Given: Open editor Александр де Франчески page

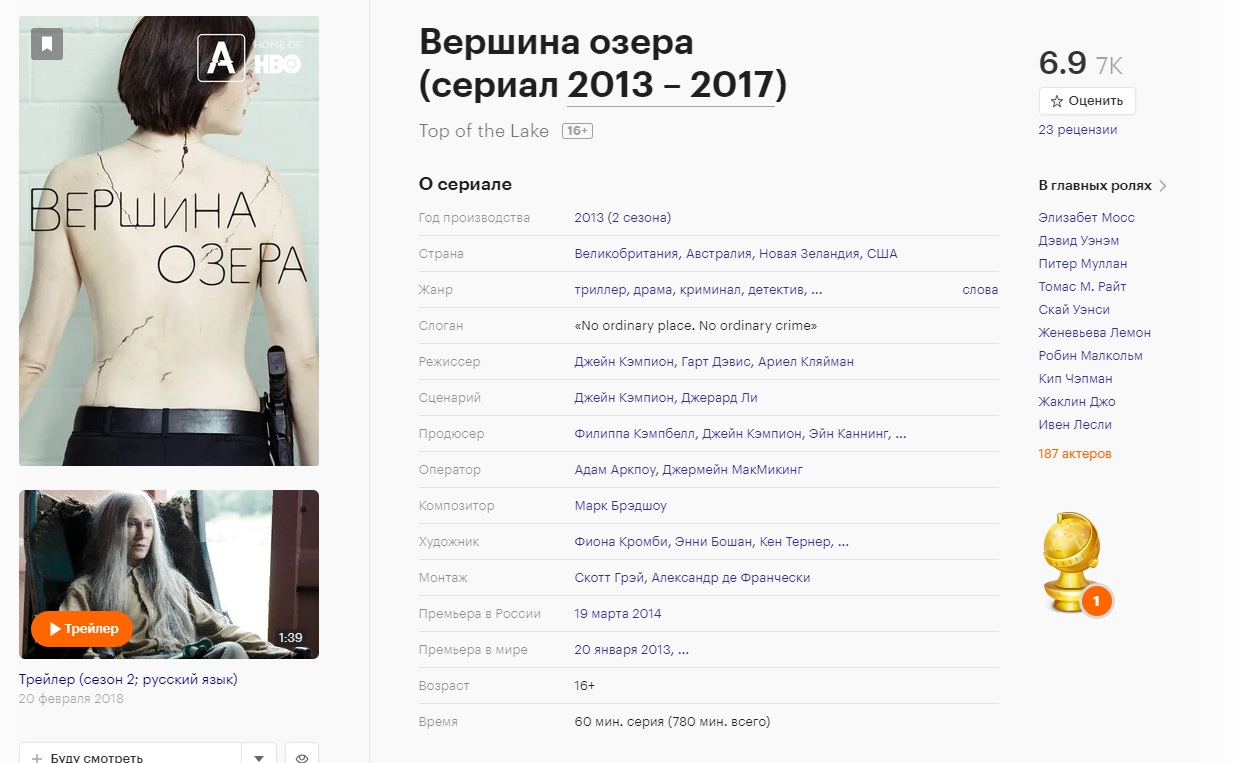Looking at the screenshot, I should point(731,578).
